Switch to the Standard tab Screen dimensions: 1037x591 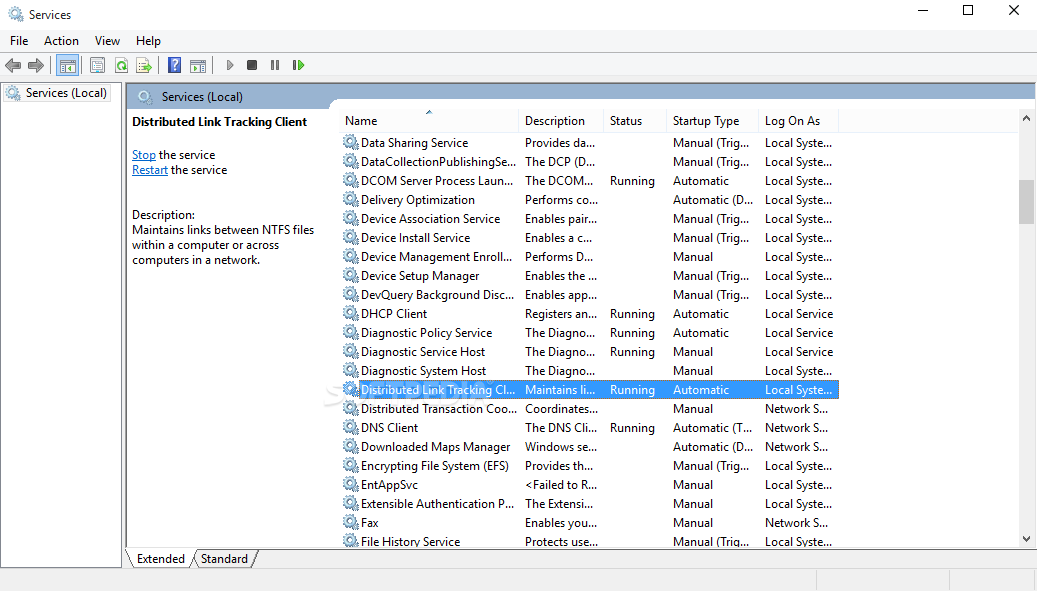tap(224, 559)
